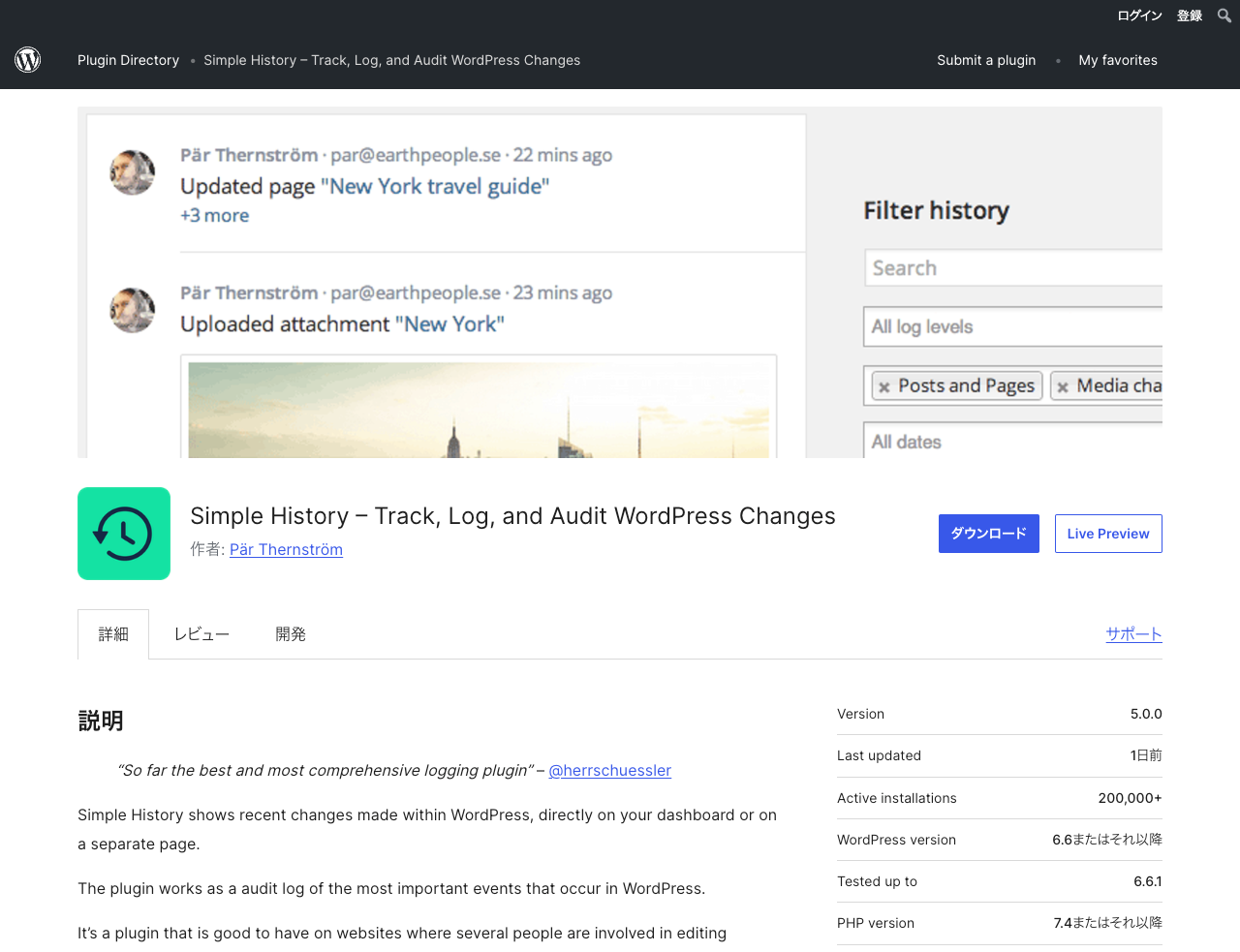The height and width of the screenshot is (952, 1240).
Task: Click 登録 register link
Action: (1190, 15)
